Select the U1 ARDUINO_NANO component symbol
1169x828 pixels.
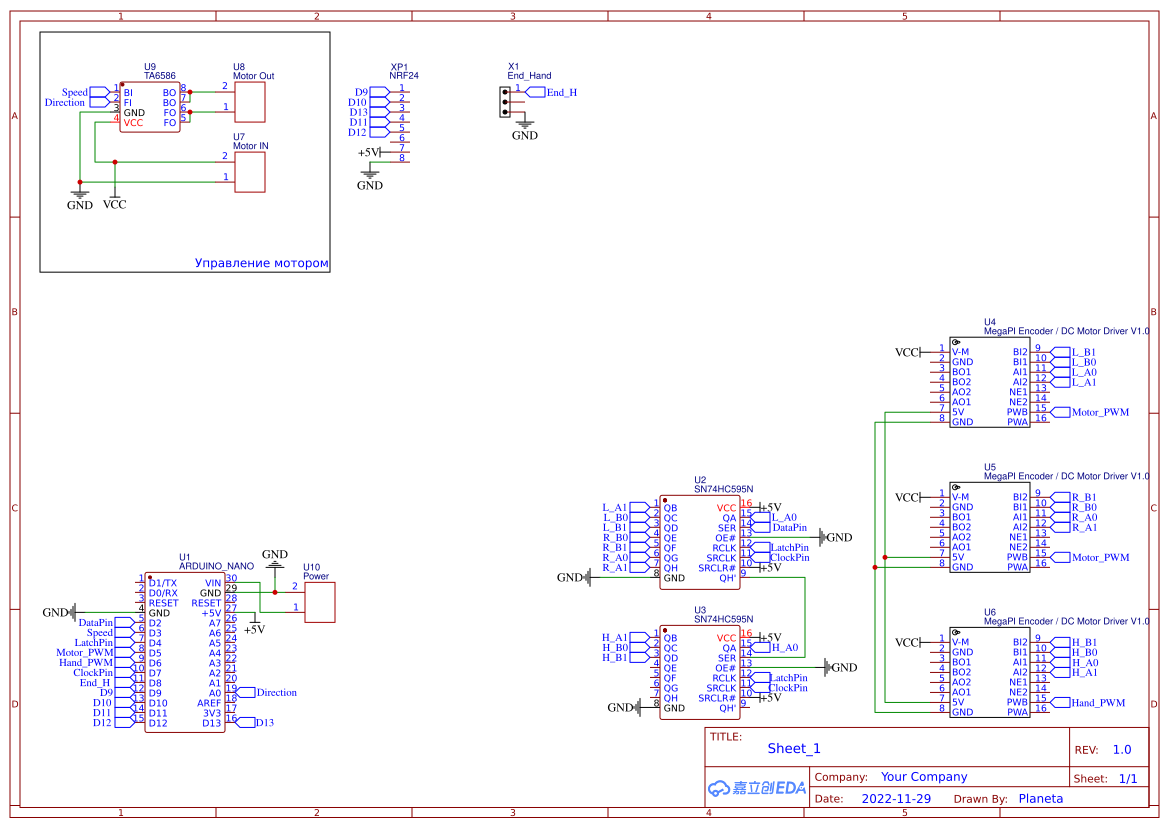(185, 650)
